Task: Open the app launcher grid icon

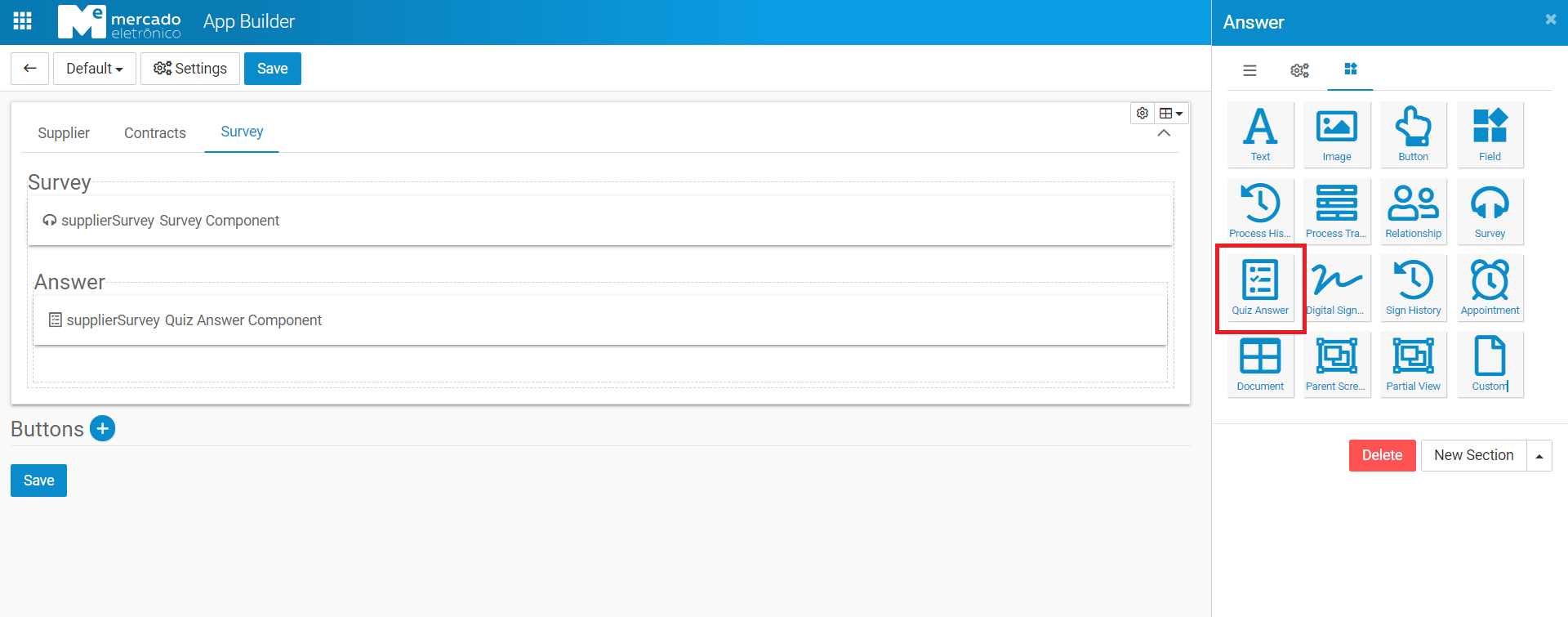Action: [23, 21]
